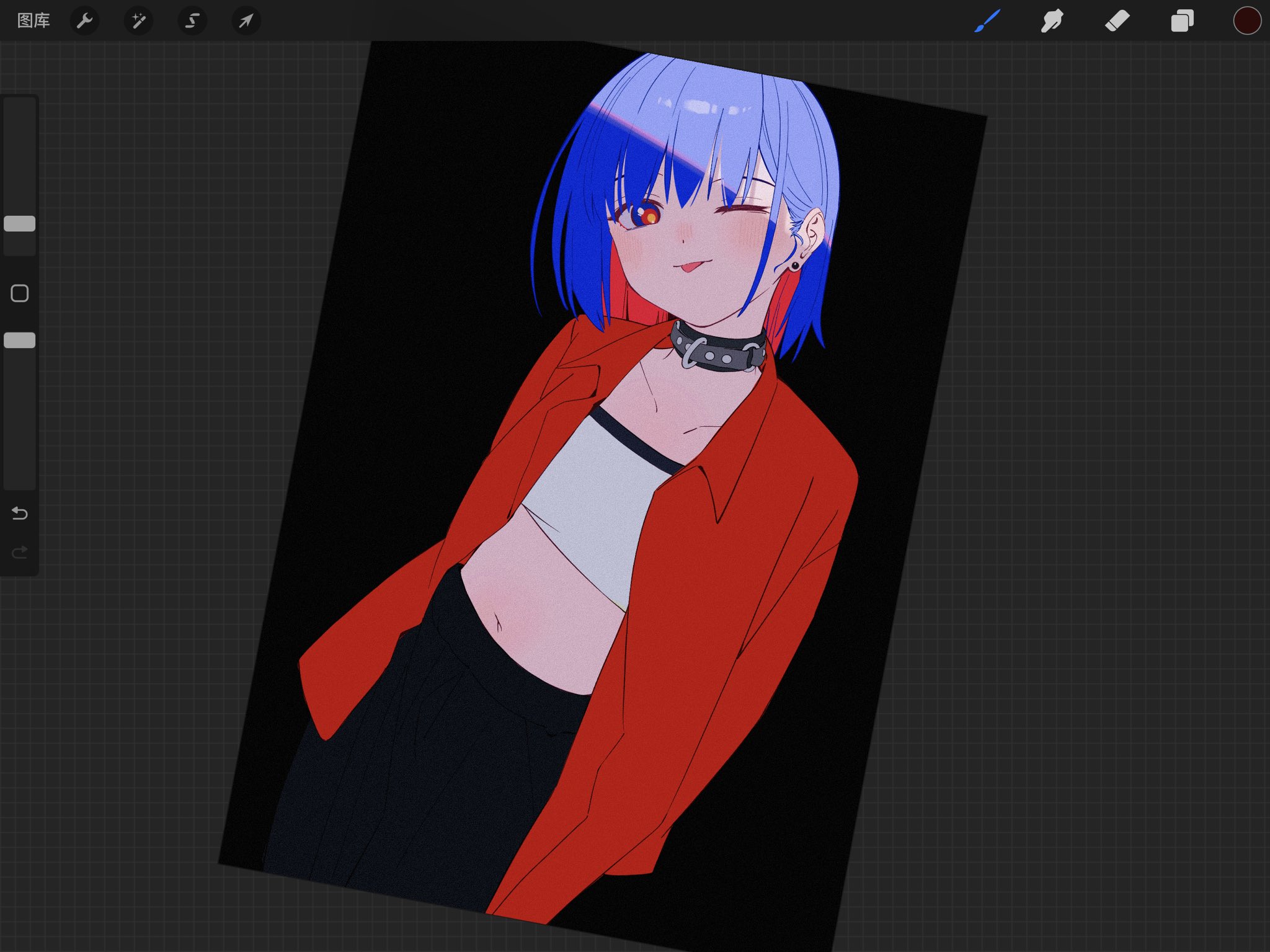
Task: Activate the Selection tool
Action: (192, 20)
